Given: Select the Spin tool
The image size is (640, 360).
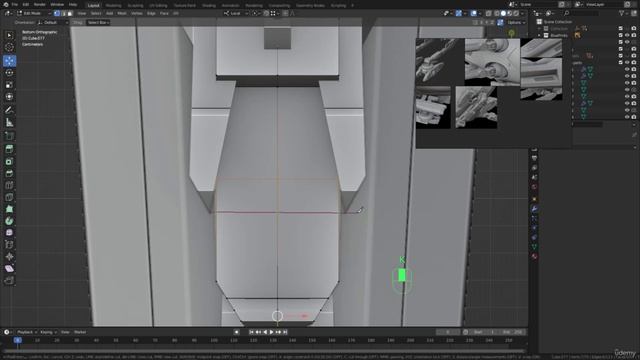Looking at the screenshot, I should 9,221.
